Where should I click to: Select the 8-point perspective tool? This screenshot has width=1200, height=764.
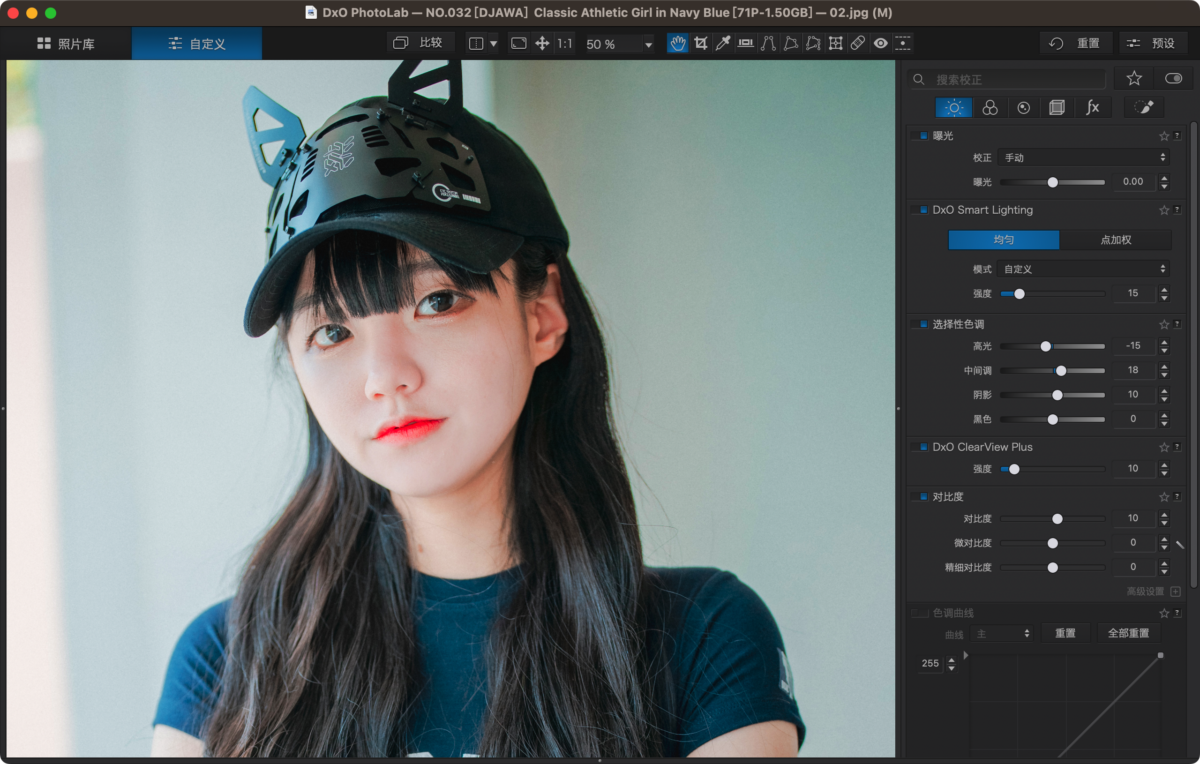tap(813, 43)
